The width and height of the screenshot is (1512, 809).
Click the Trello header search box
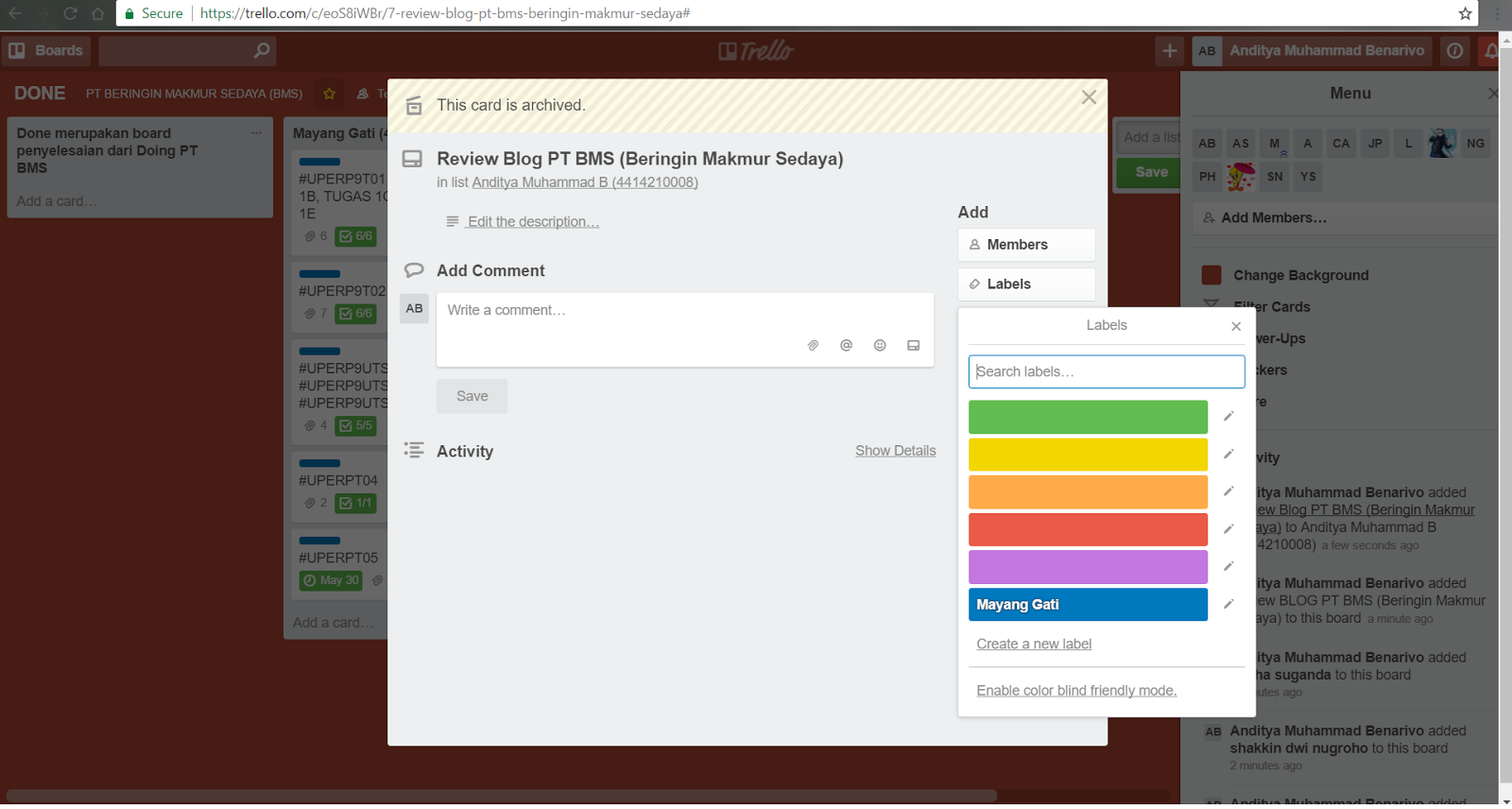click(187, 51)
